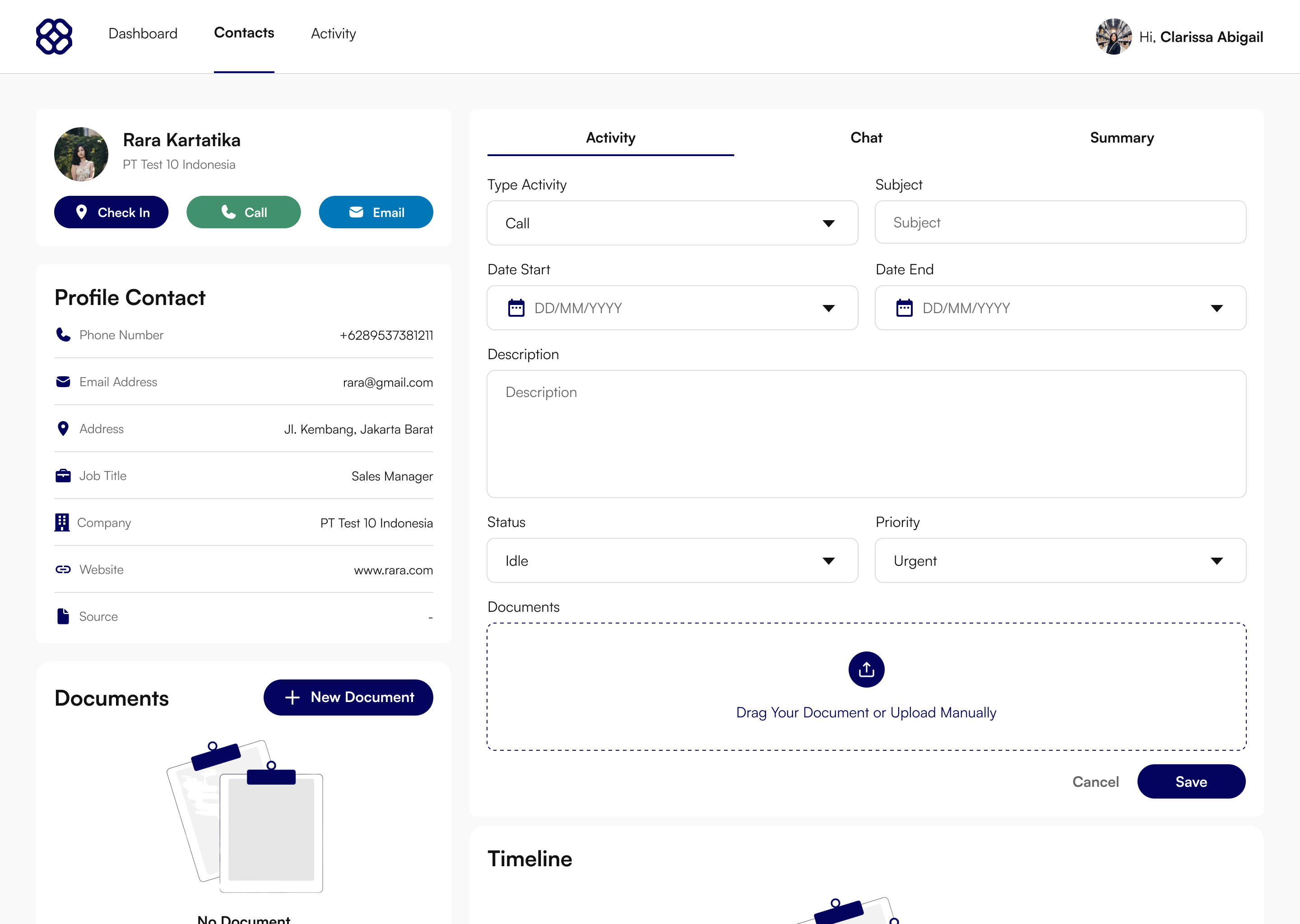Click the phone number +6289537381211
1300x924 pixels.
(386, 335)
